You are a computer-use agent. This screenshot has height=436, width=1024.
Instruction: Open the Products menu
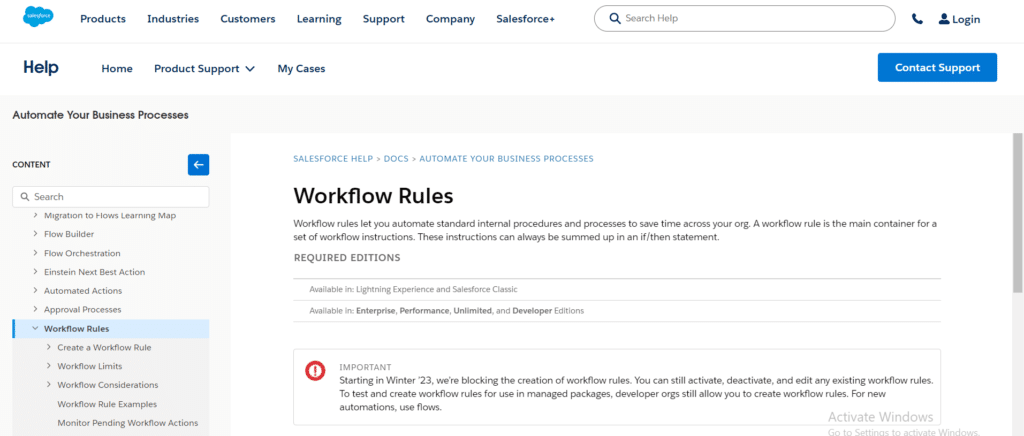[103, 19]
